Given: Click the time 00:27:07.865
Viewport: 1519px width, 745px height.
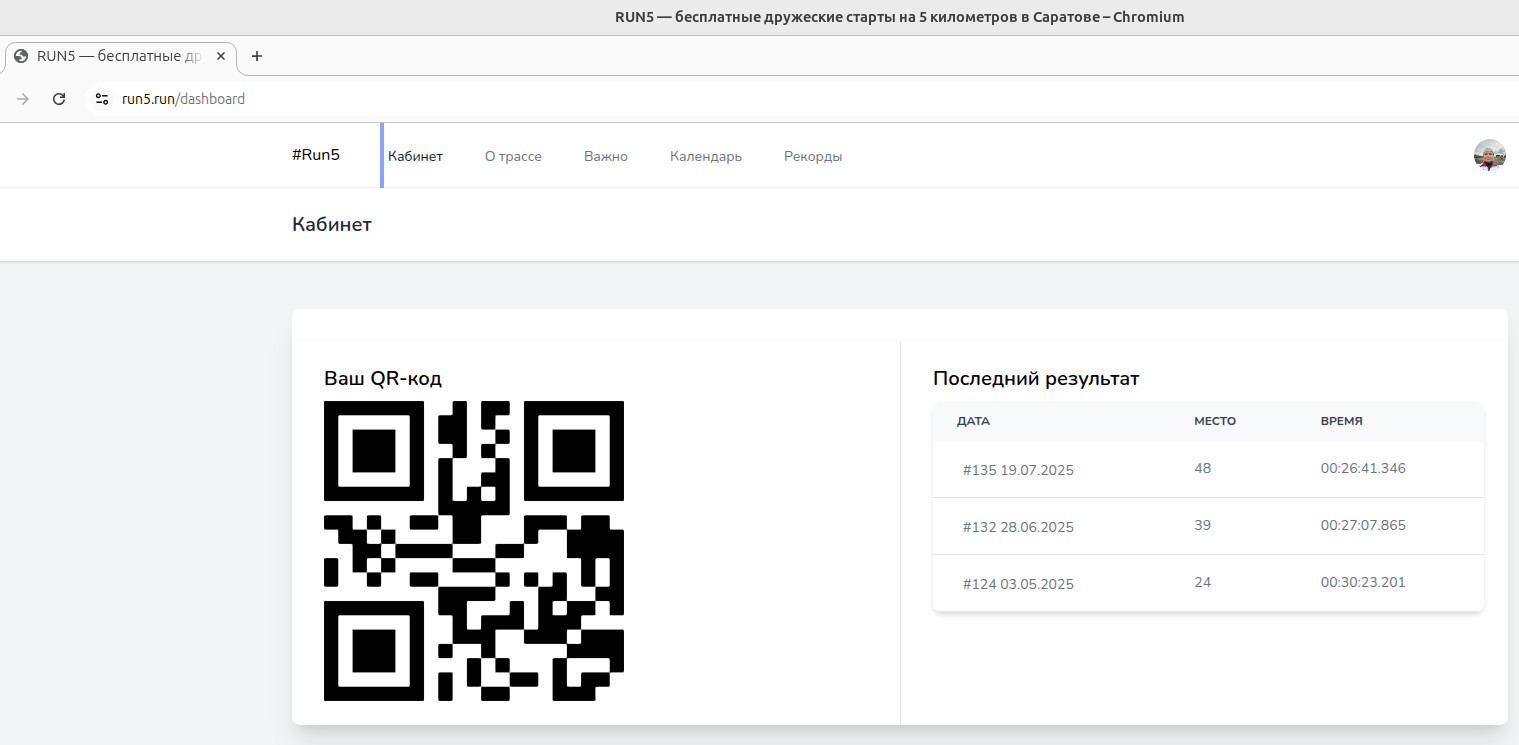Looking at the screenshot, I should (x=1363, y=525).
